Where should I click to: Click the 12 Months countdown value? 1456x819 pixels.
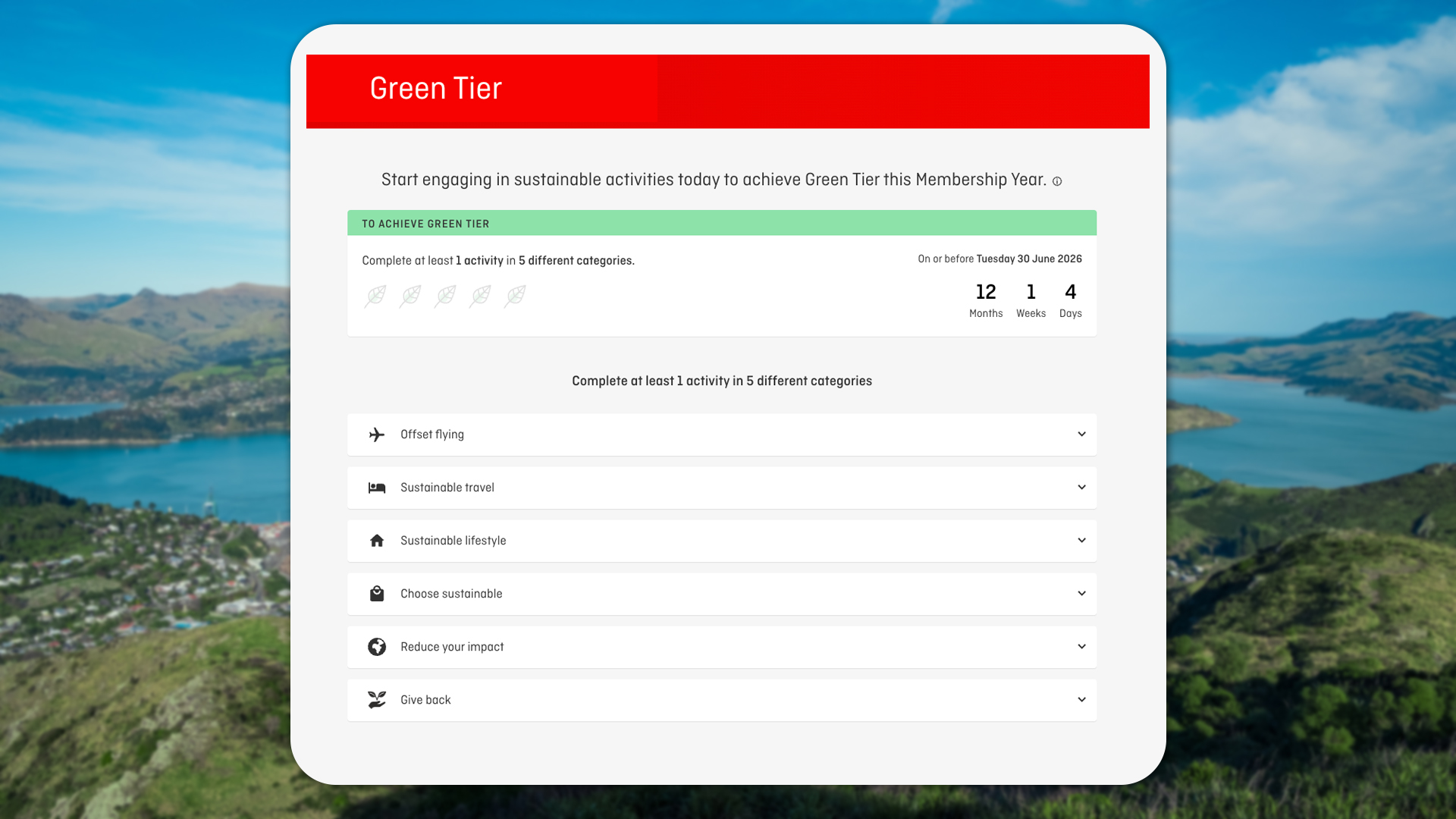tap(986, 301)
